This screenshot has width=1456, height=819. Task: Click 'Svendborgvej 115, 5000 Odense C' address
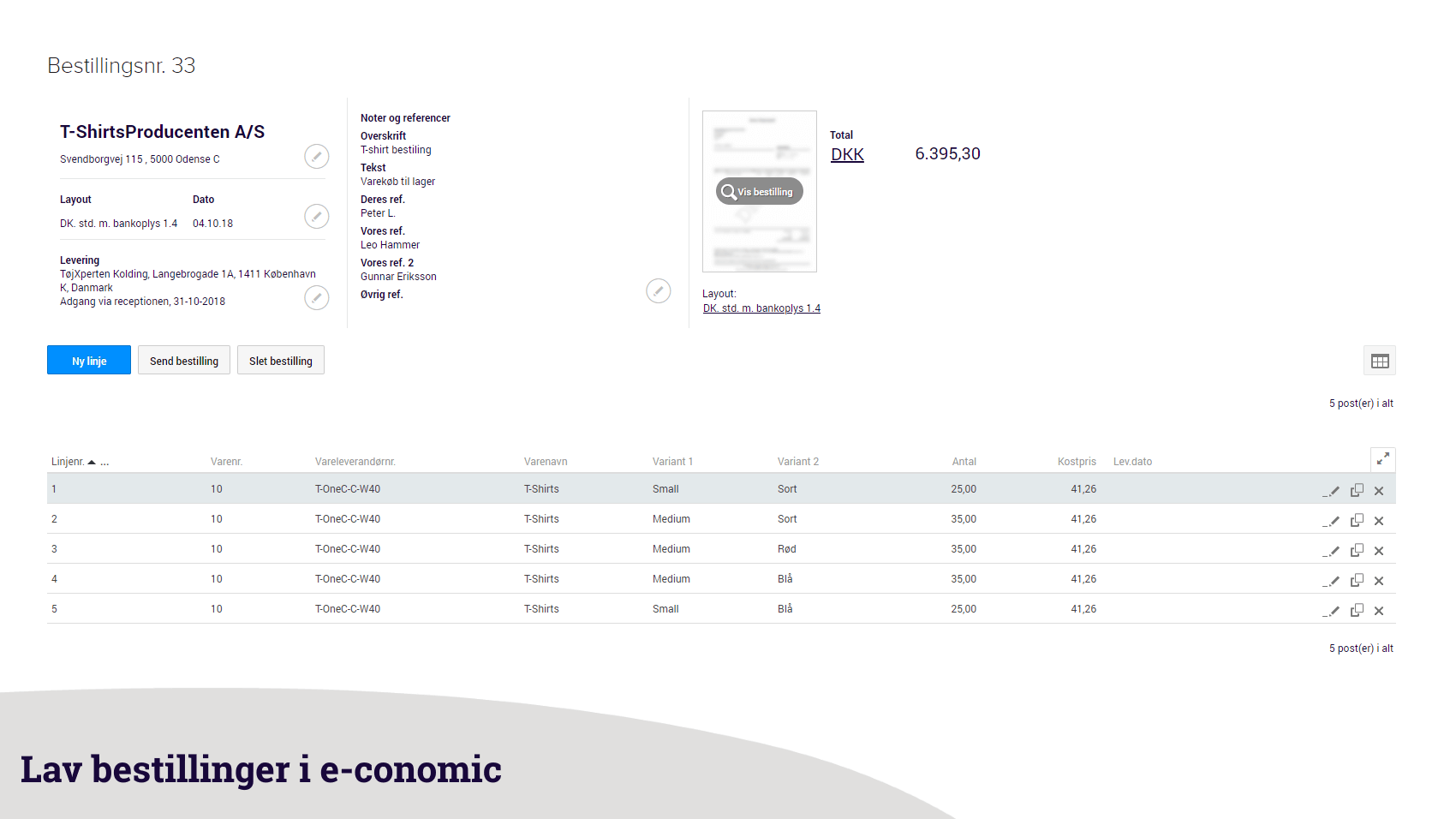140,159
